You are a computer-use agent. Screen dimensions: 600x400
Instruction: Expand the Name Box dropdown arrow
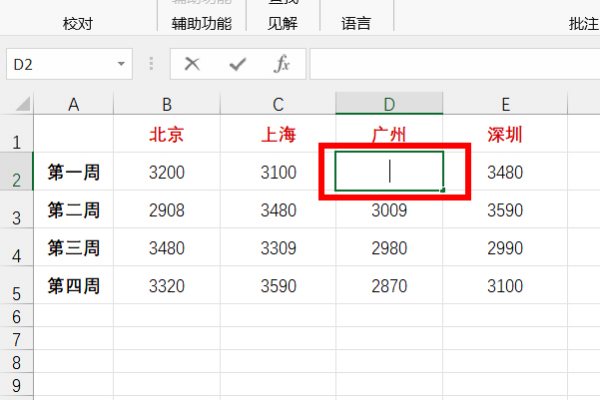coord(121,64)
